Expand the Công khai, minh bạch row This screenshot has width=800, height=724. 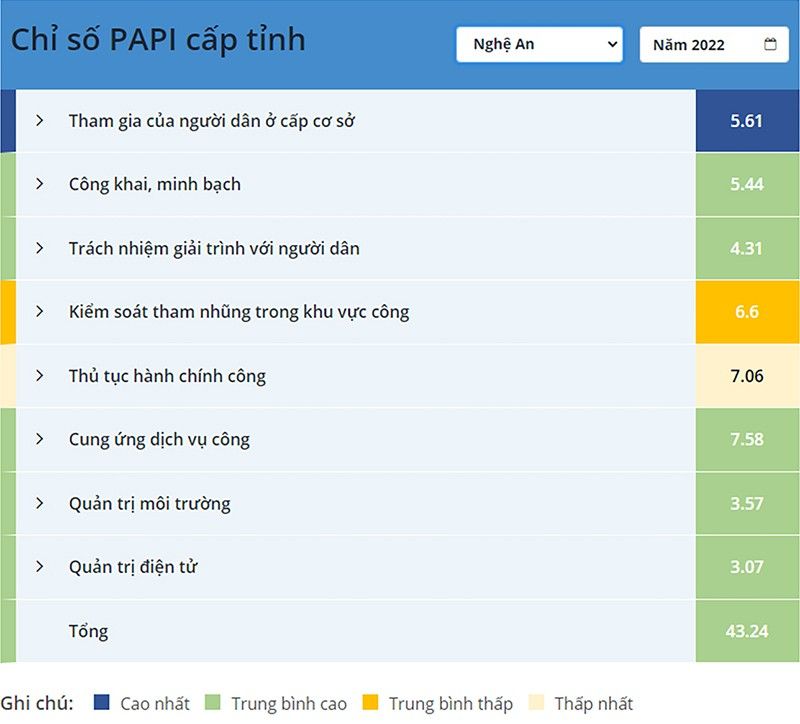pyautogui.click(x=40, y=184)
